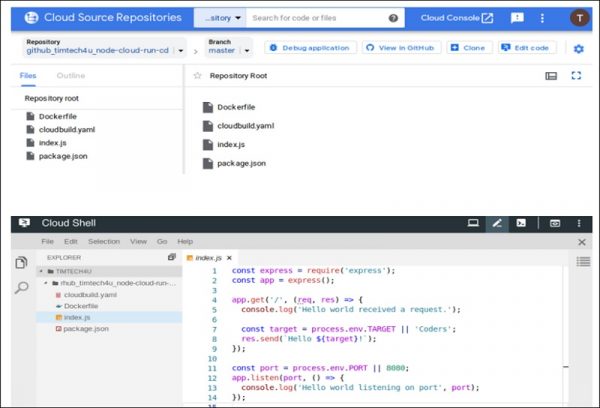Focus the 'Search for code or files' field
This screenshot has height=408, width=600.
[318, 18]
